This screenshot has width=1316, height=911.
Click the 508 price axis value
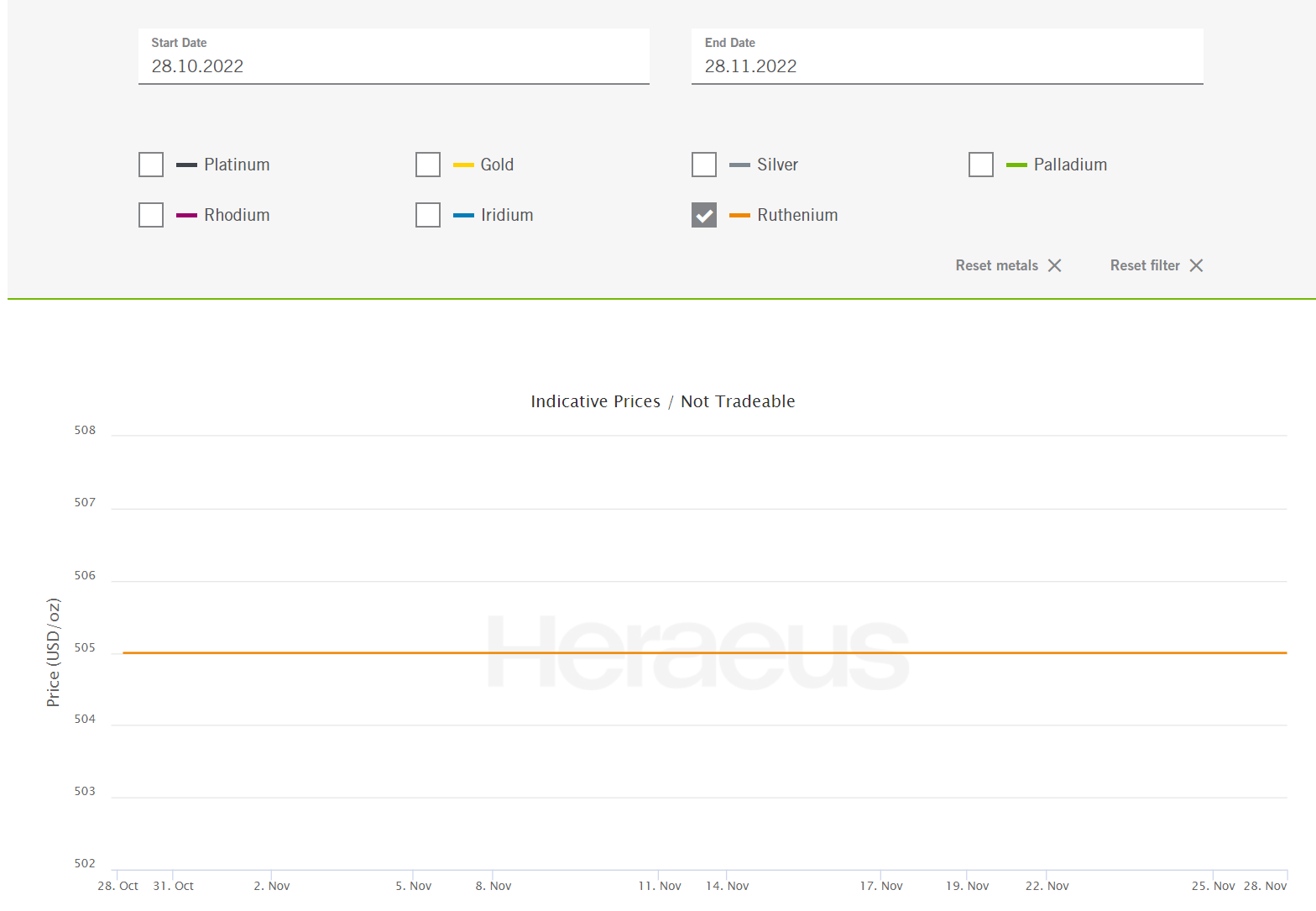(x=85, y=430)
